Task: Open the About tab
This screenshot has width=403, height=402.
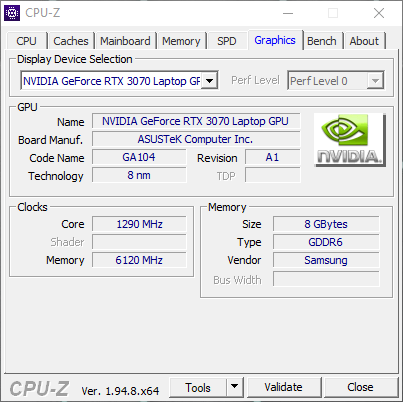Action: pyautogui.click(x=364, y=41)
